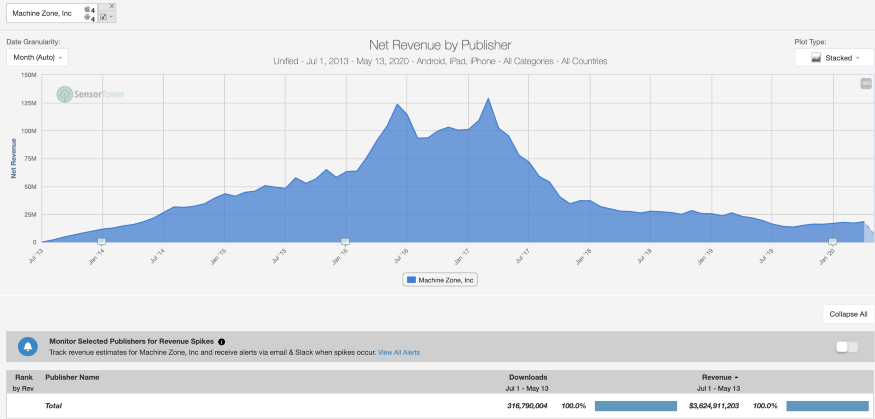Click the bell alert icon

click(x=28, y=346)
